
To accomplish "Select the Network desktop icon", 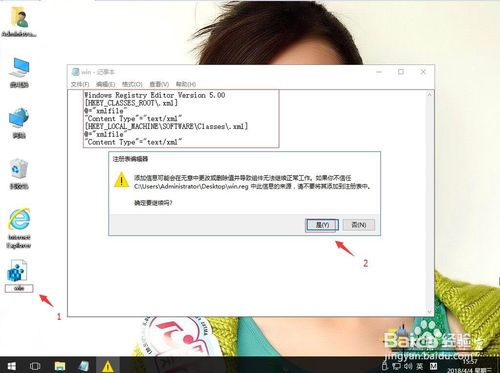I will pos(19,123).
